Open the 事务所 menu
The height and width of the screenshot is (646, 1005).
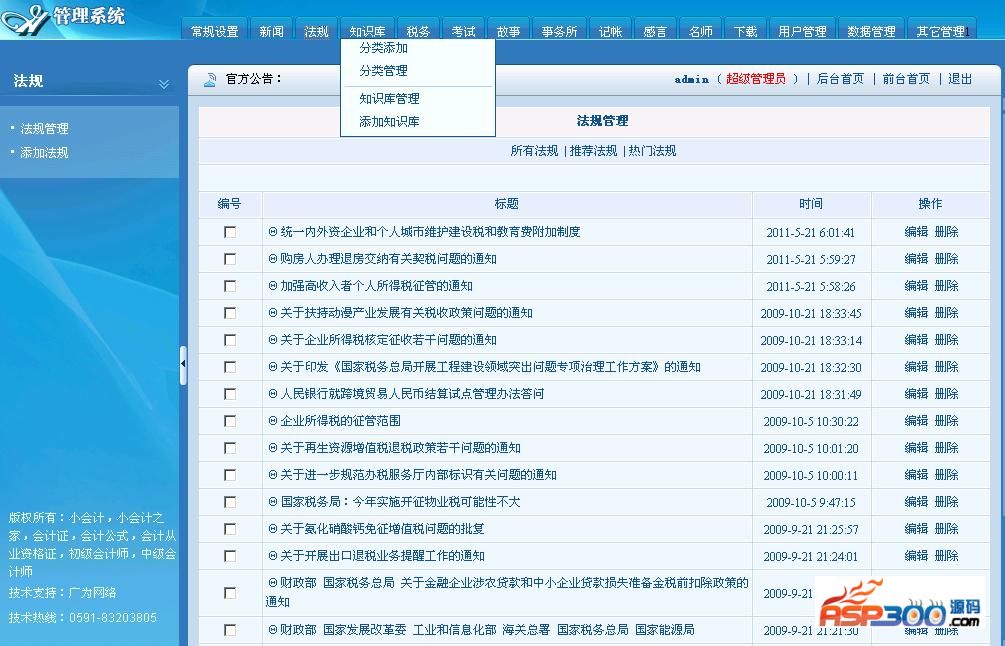[x=560, y=31]
